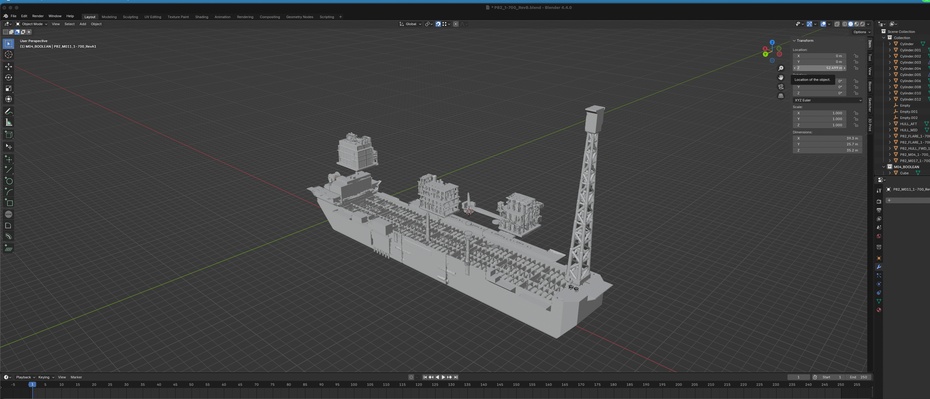The image size is (930, 399).
Task: Select the 3D Cursor tool
Action: [8, 55]
